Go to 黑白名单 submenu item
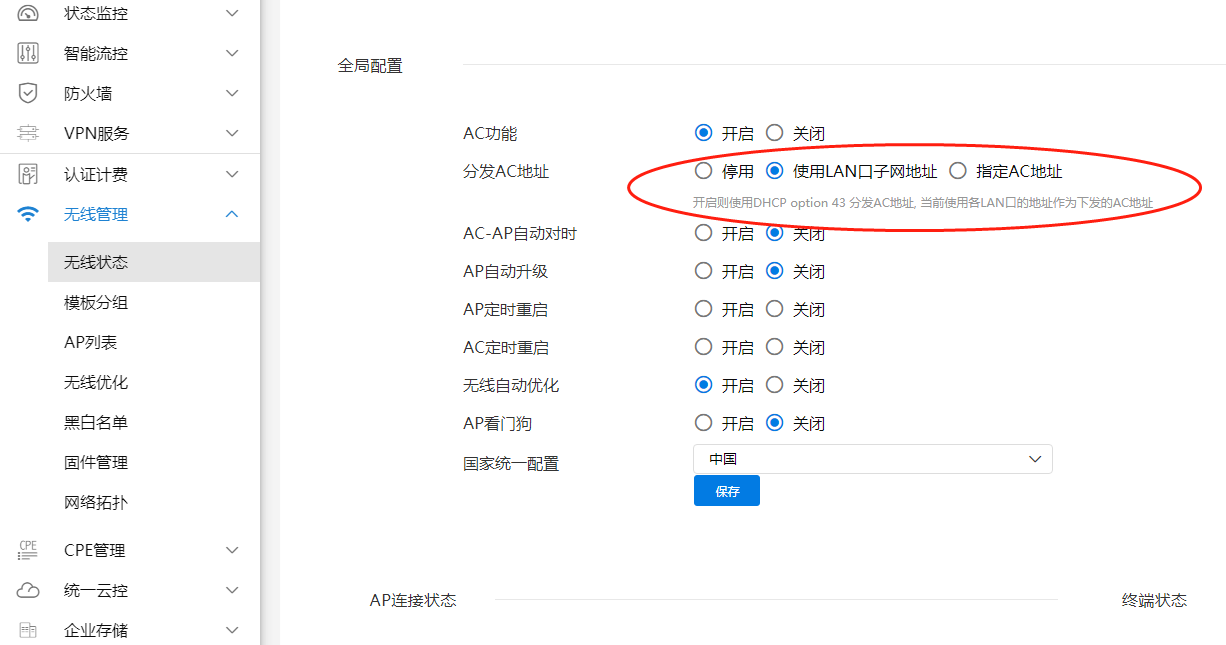 (96, 422)
